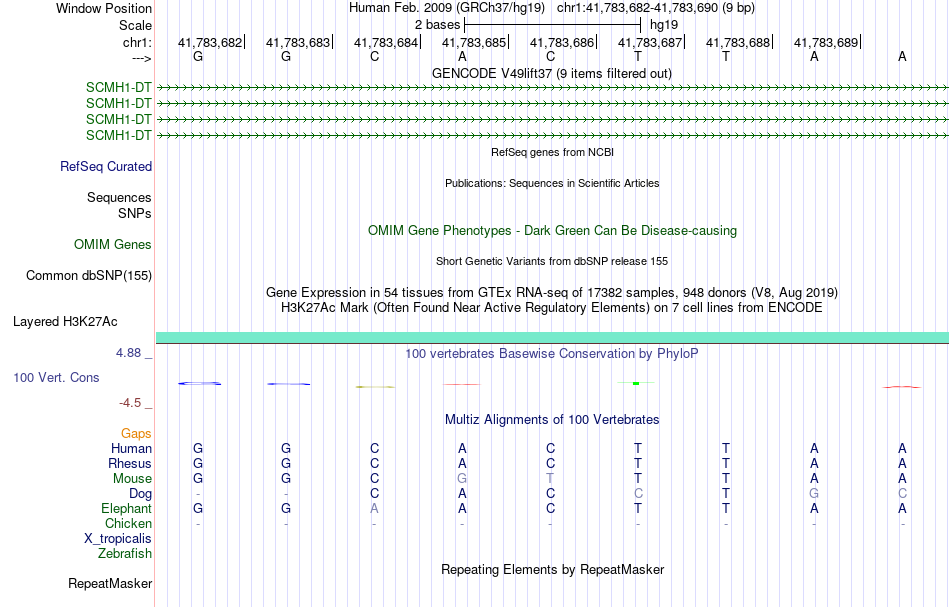The height and width of the screenshot is (607, 950).
Task: Click the SNPs track label
Action: click(135, 213)
